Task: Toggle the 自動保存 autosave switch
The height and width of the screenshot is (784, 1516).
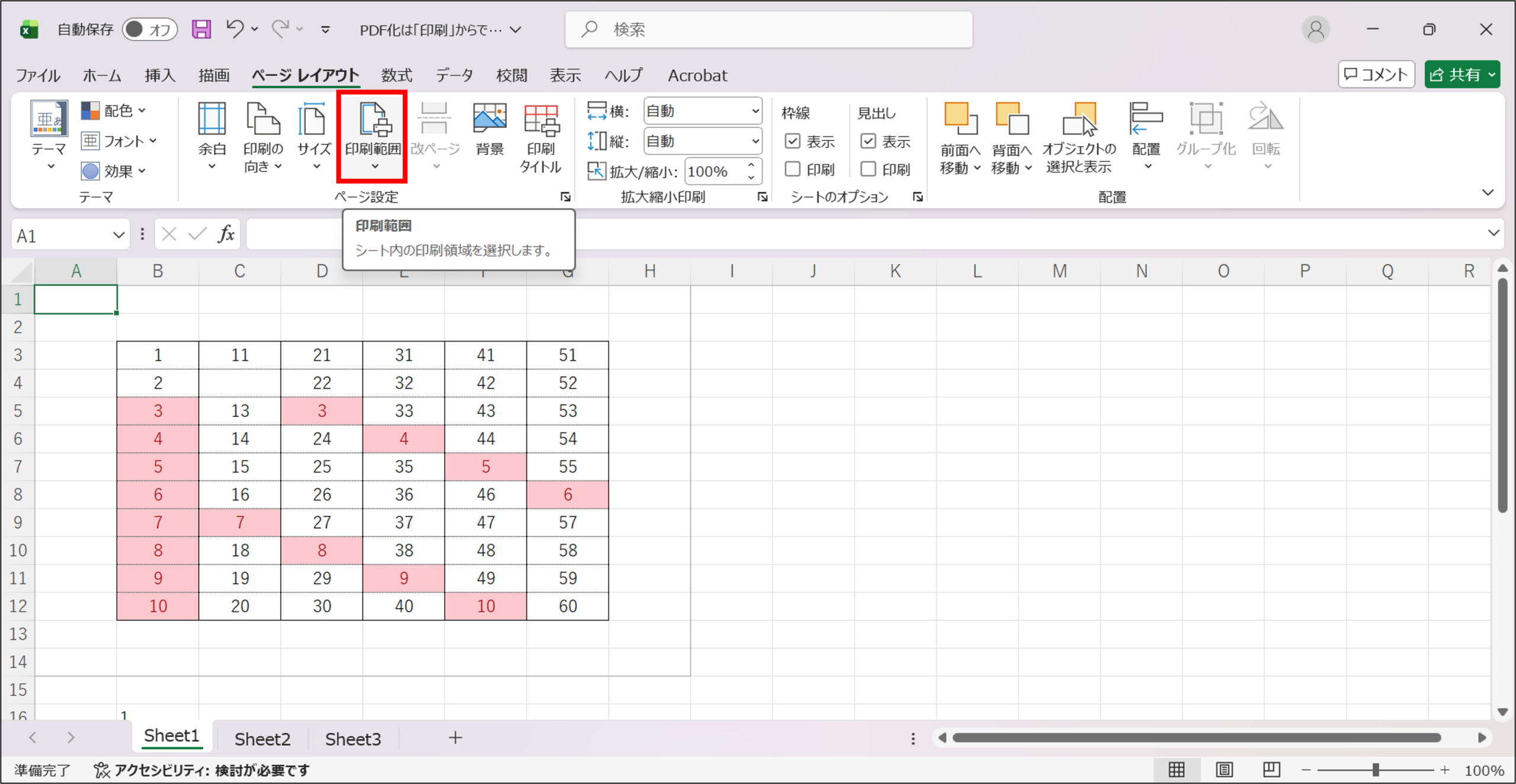Action: 149,29
